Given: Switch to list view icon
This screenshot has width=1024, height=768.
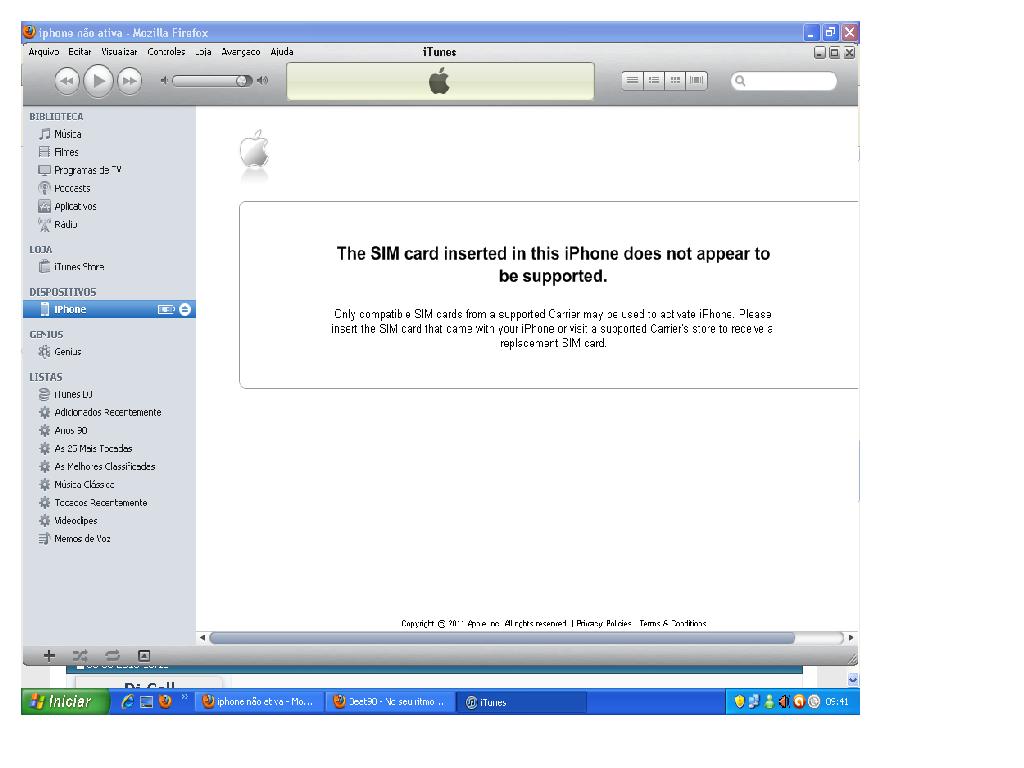Looking at the screenshot, I should tap(632, 81).
